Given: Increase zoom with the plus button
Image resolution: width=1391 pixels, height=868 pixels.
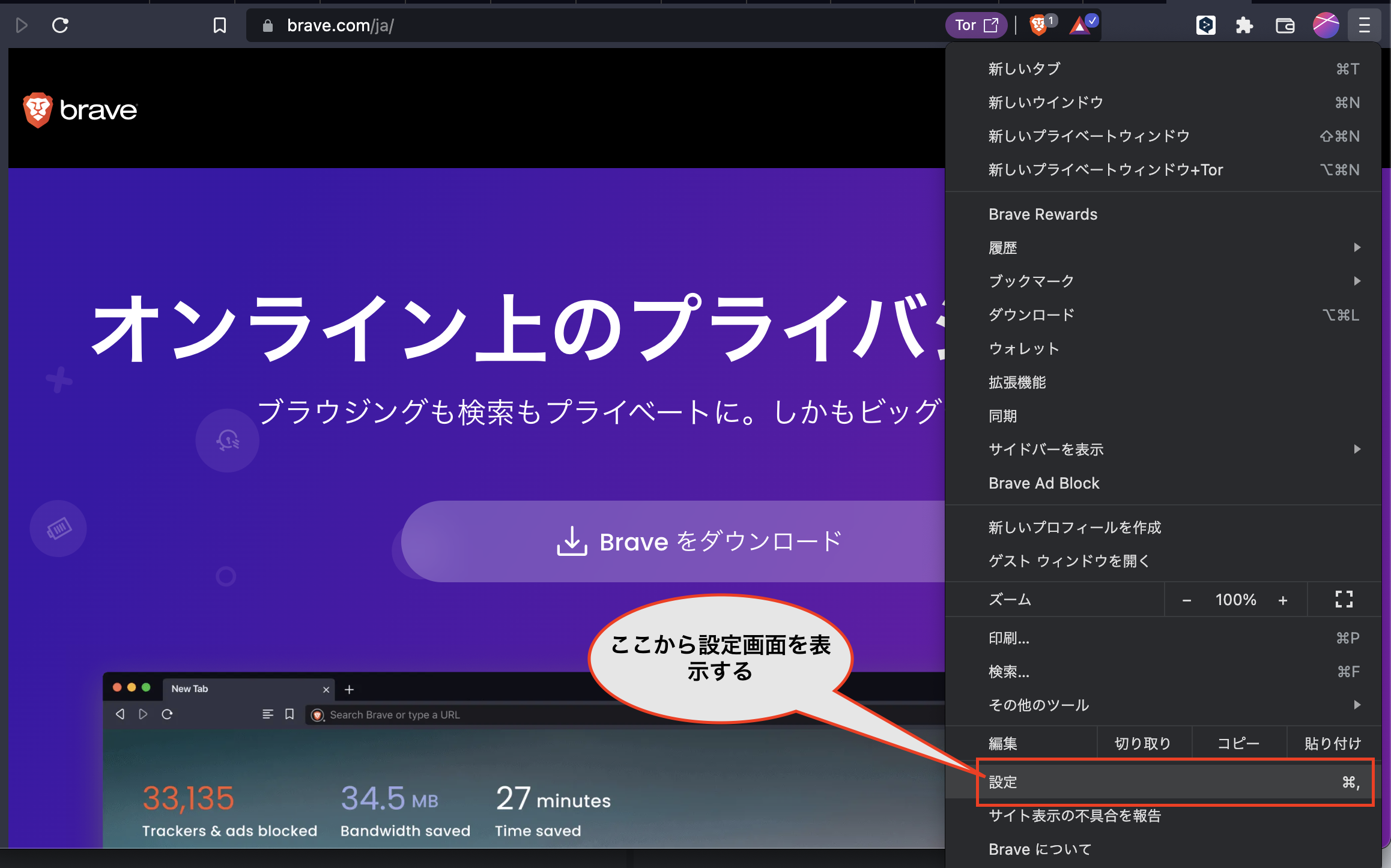Looking at the screenshot, I should click(x=1283, y=600).
